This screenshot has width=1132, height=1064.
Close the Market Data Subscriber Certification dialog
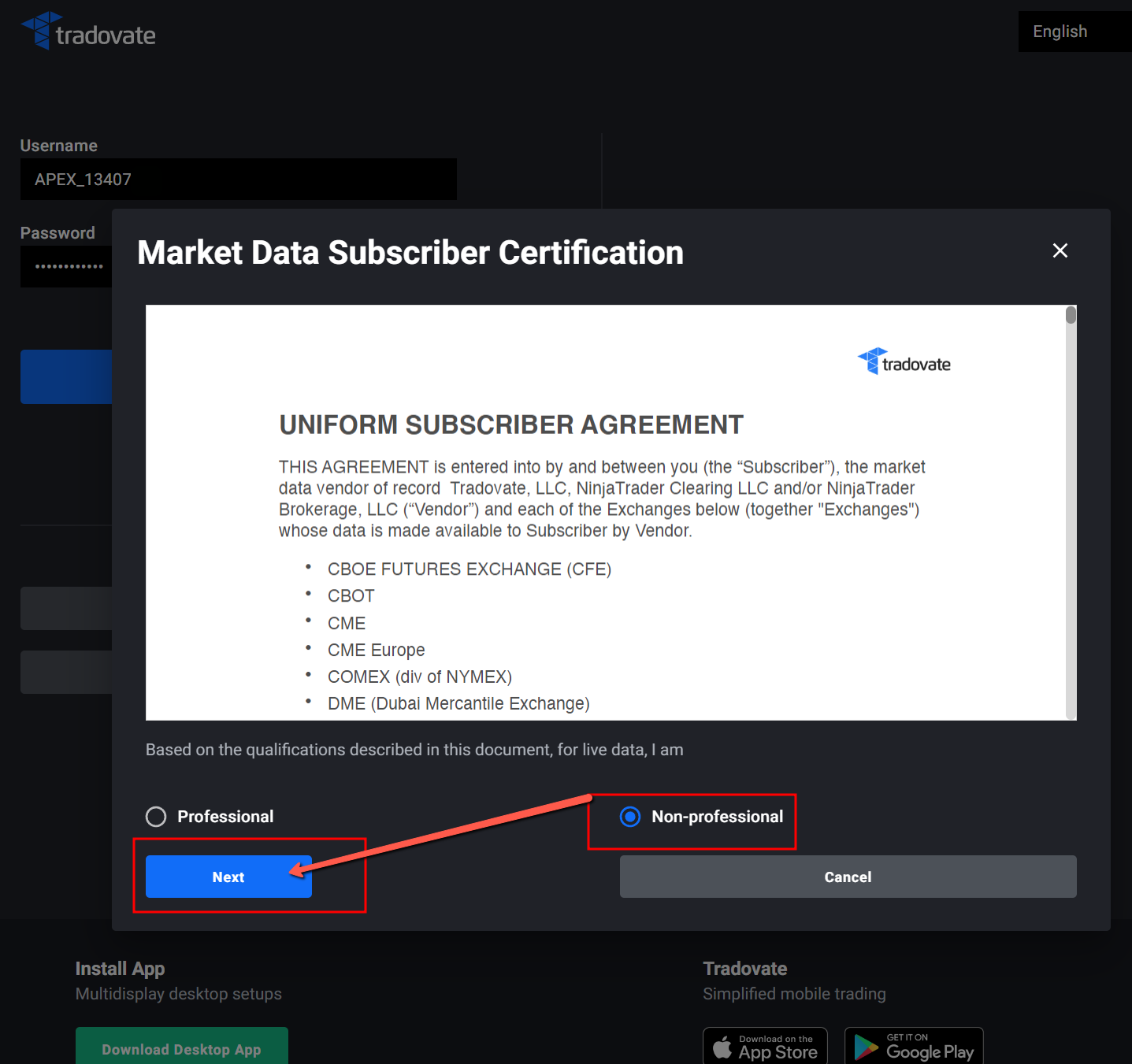(x=1060, y=250)
